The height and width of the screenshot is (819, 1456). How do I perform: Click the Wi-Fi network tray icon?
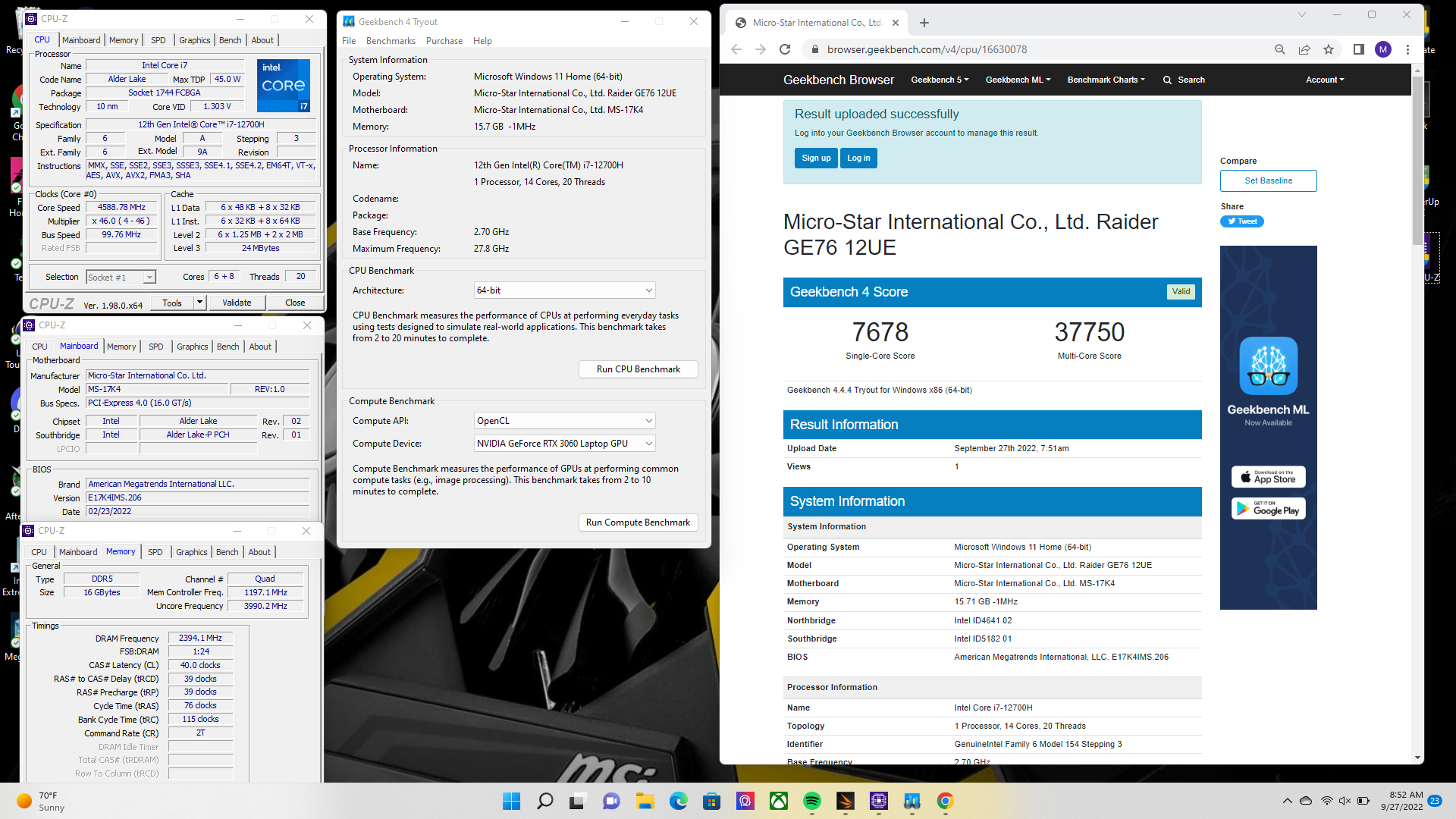tap(1326, 801)
